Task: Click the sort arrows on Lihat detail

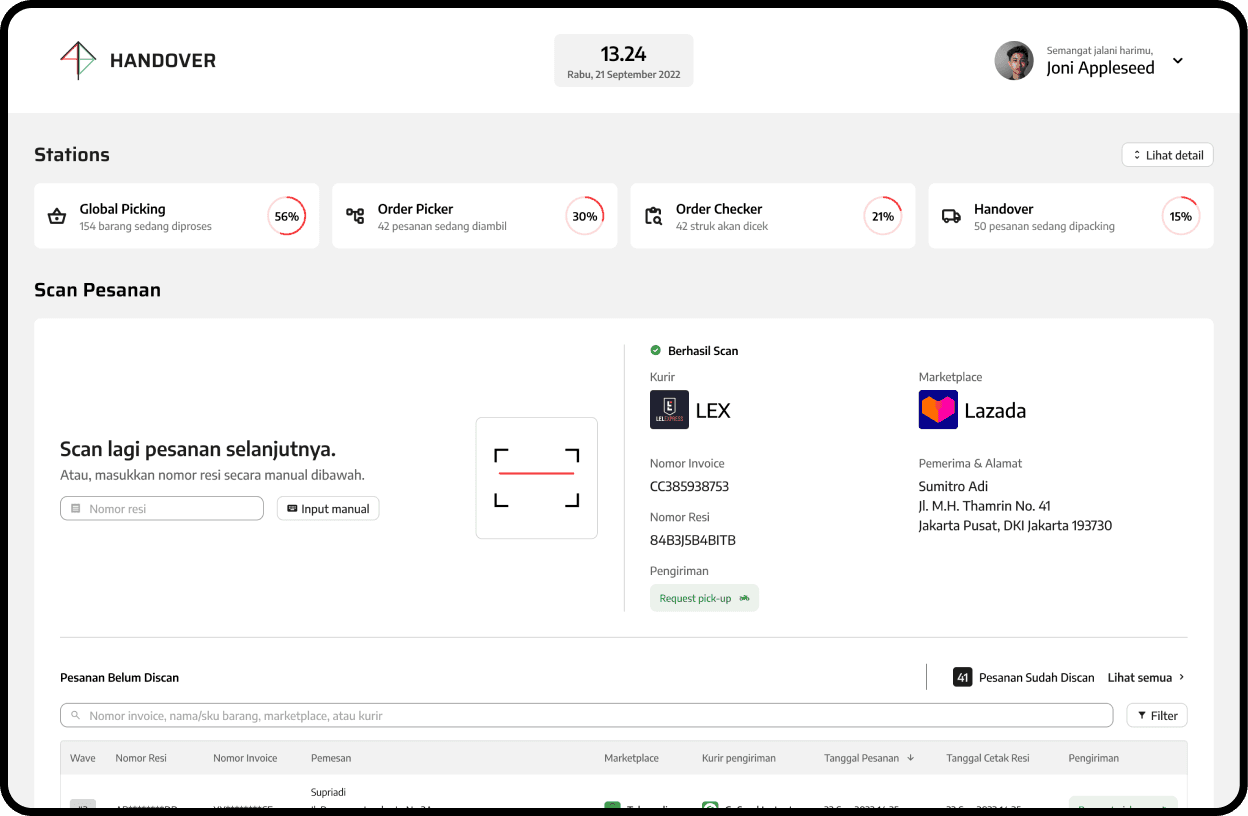Action: tap(1137, 154)
